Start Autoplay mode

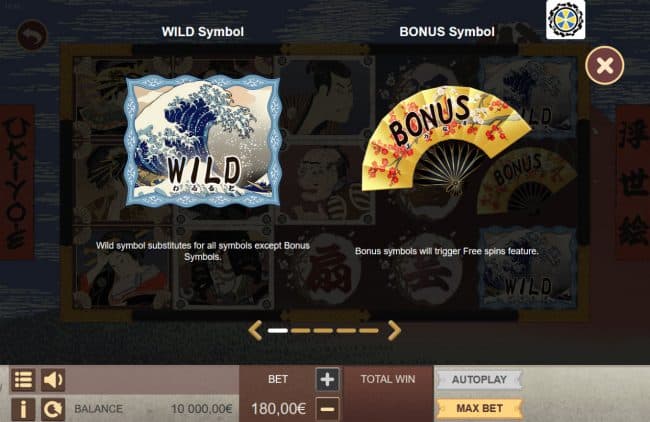click(479, 379)
